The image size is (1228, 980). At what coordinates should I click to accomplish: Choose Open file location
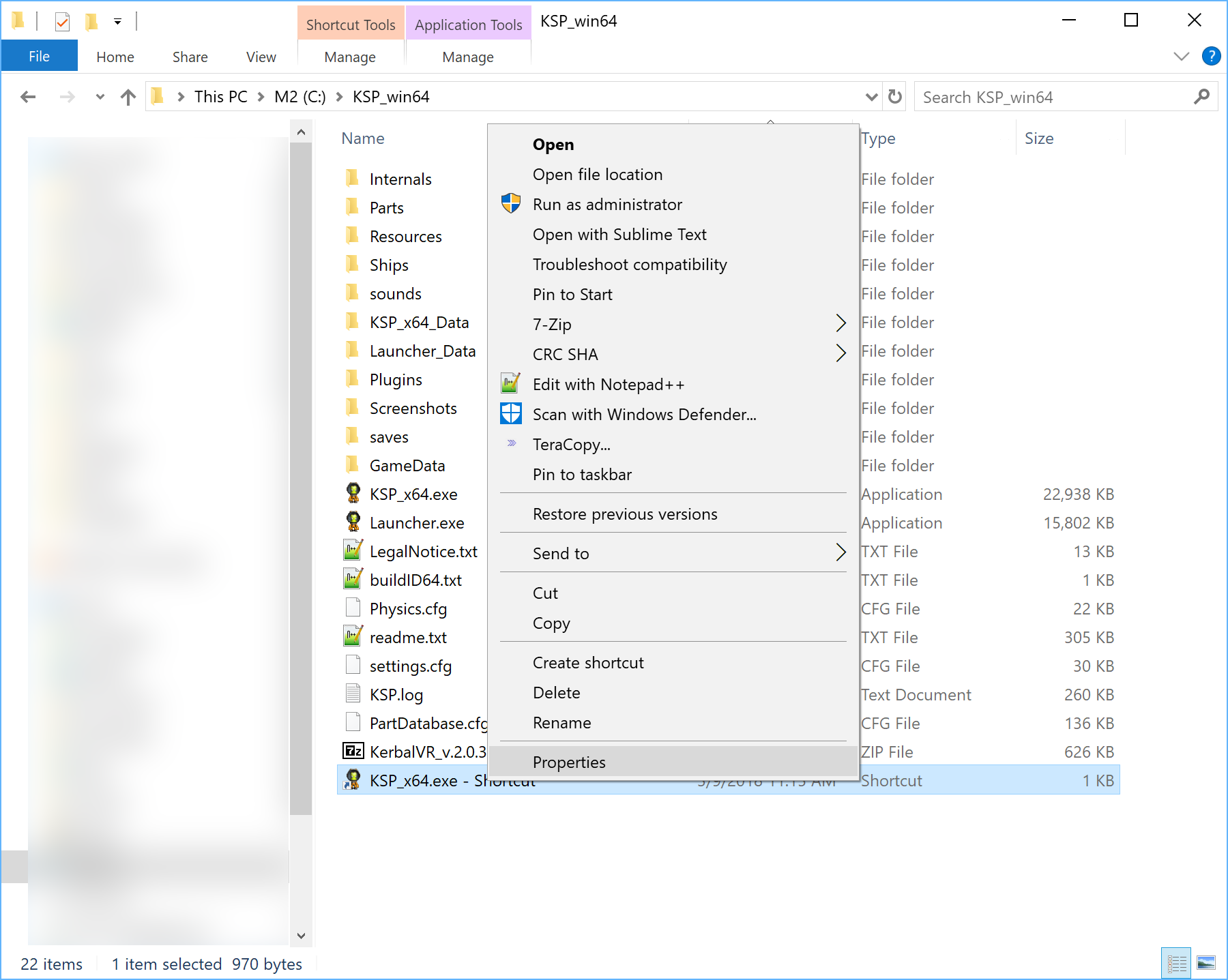pyautogui.click(x=673, y=175)
